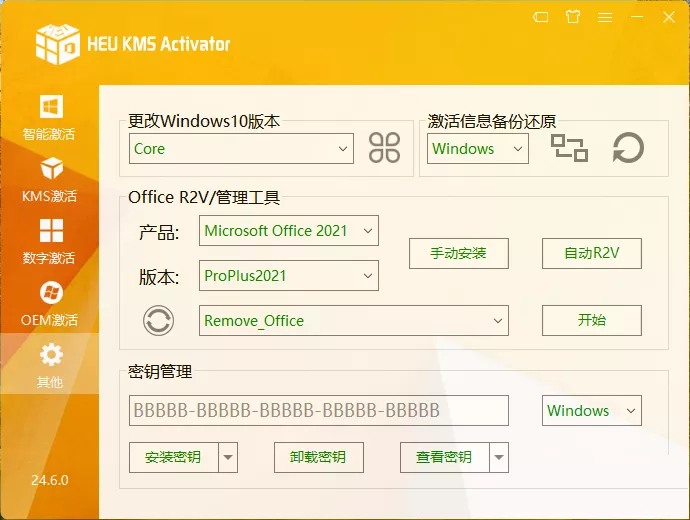The width and height of the screenshot is (690, 520).
Task: Click the 密钥管理 group label
Action: click(x=160, y=372)
